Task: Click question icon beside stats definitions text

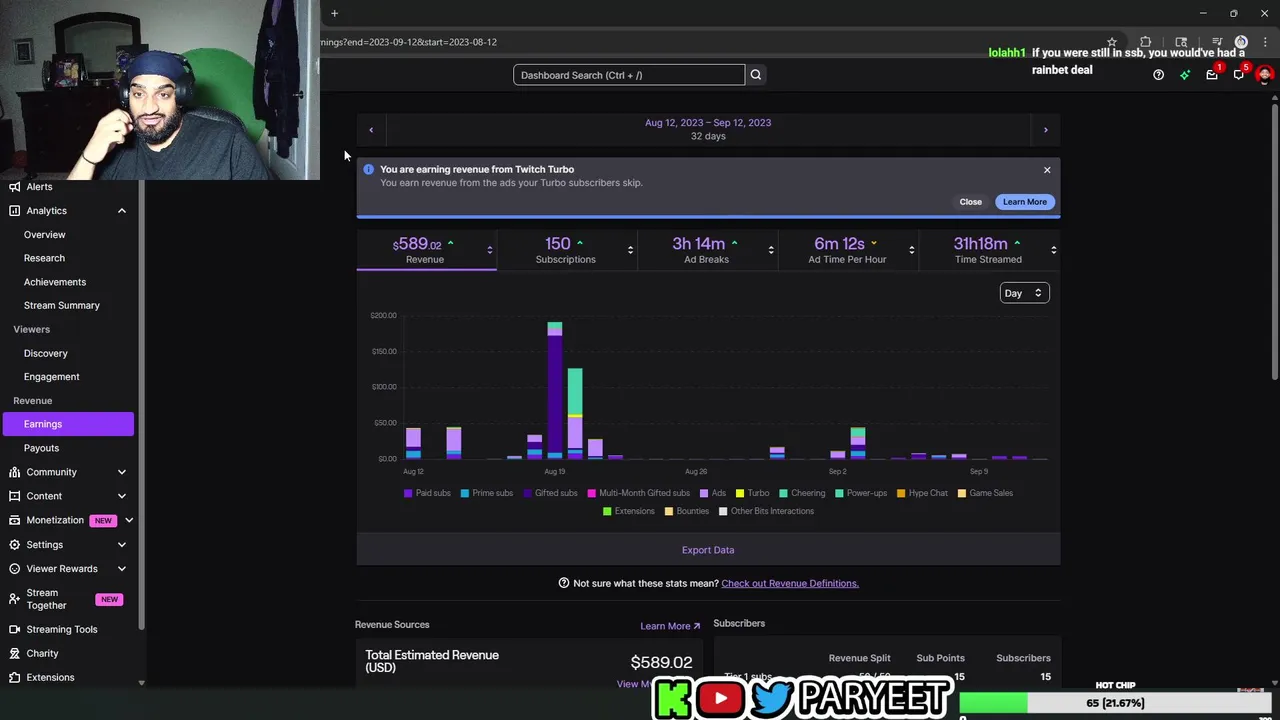Action: [564, 583]
